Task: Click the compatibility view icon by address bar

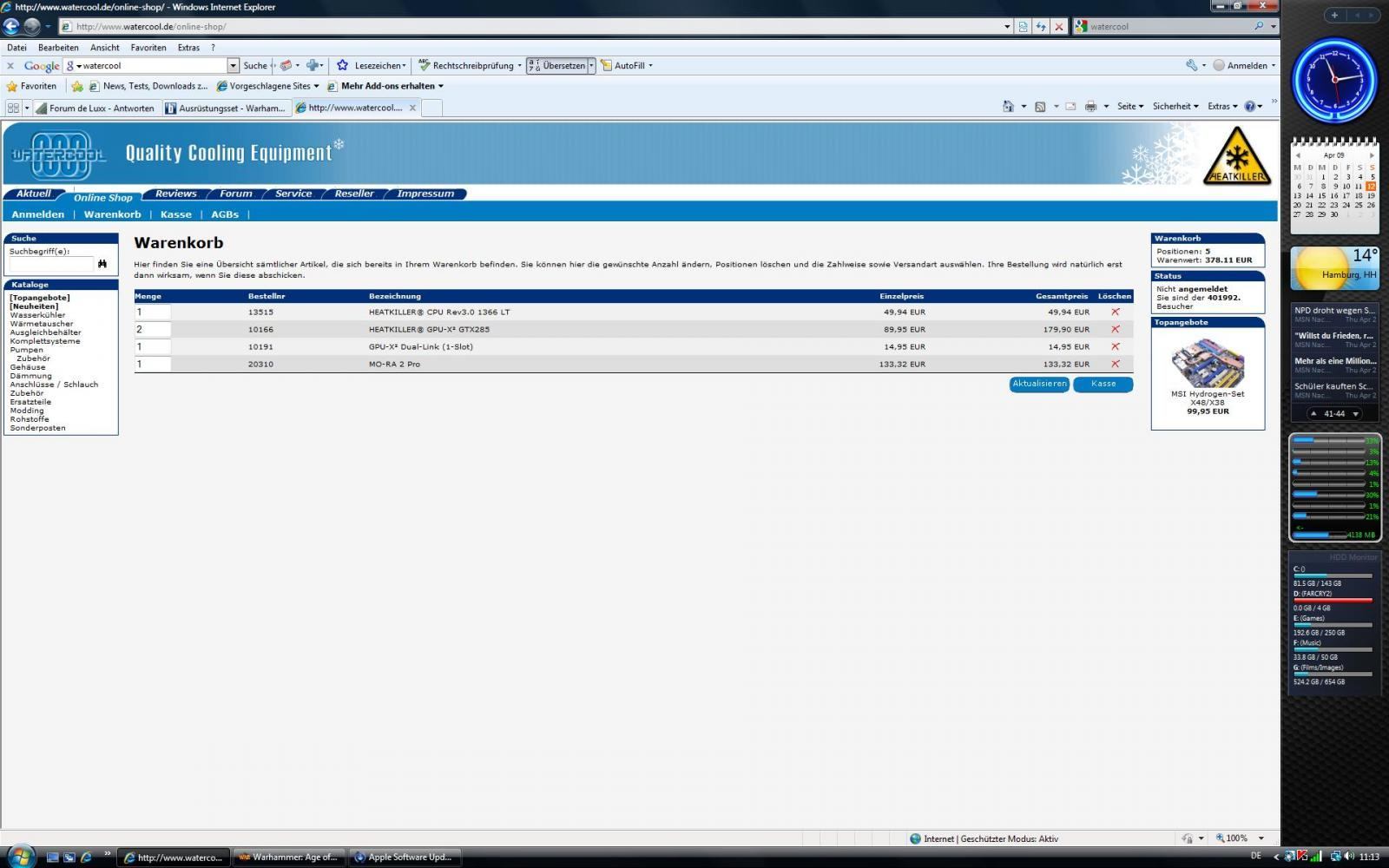Action: pyautogui.click(x=1023, y=26)
